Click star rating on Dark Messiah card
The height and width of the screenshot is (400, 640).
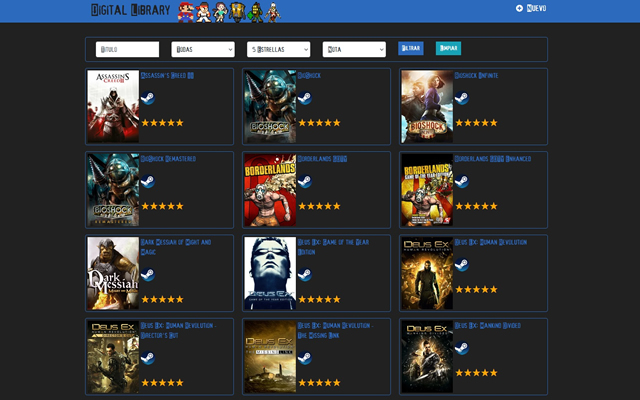[162, 299]
